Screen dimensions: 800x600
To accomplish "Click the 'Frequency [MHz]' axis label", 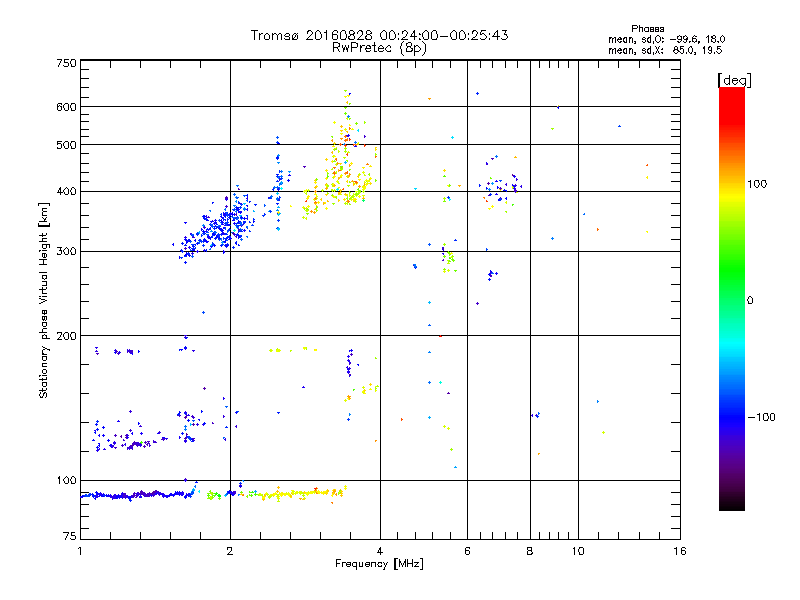I will [x=379, y=564].
